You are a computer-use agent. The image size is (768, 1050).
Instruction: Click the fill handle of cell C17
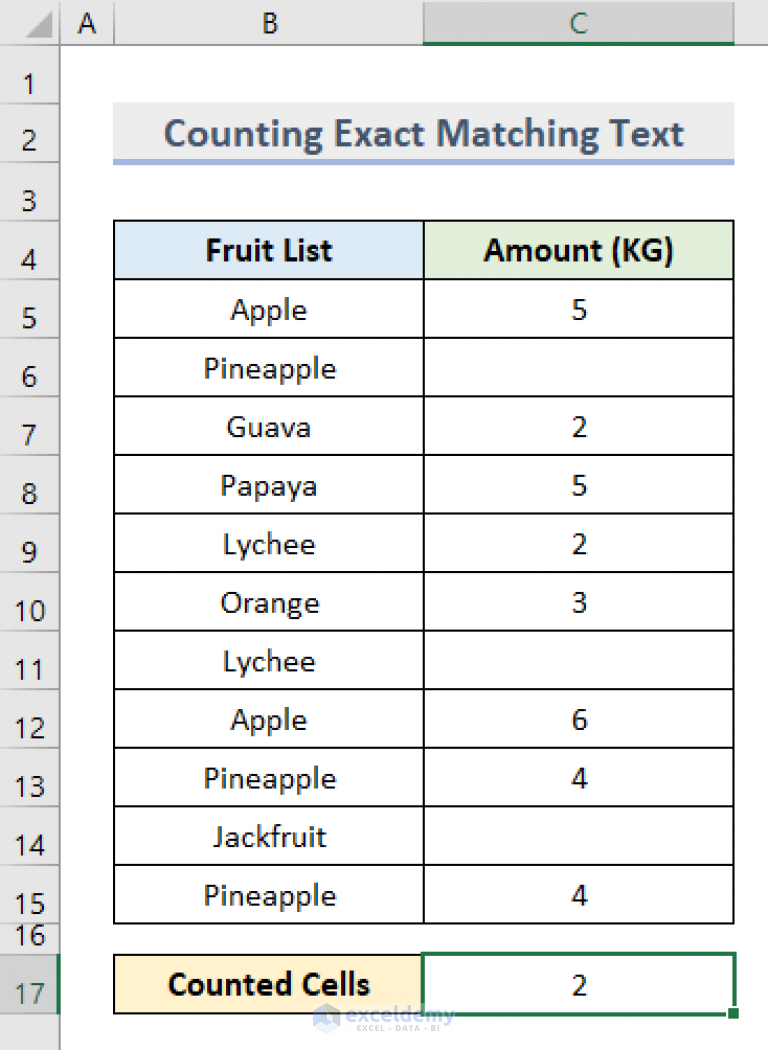[734, 1013]
